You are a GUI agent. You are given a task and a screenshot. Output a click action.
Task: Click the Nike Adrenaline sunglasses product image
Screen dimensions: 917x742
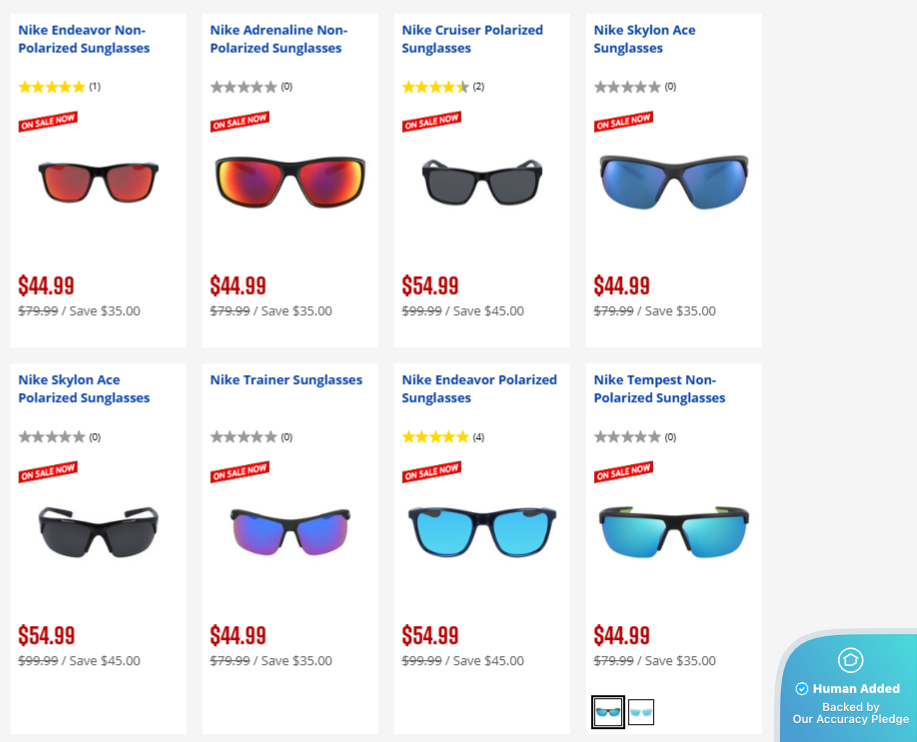289,181
